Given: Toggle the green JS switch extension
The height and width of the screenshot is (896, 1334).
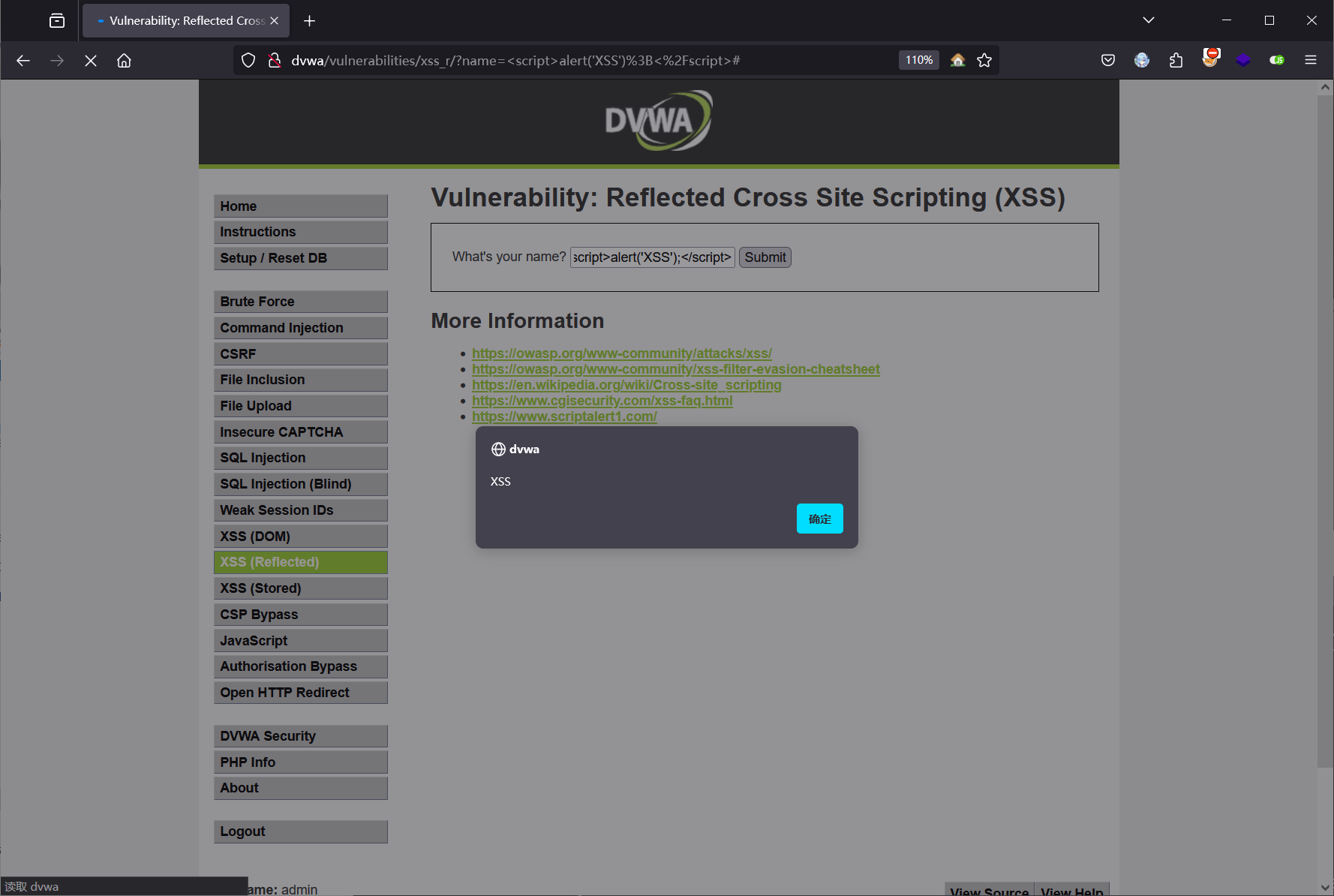Looking at the screenshot, I should coord(1277,60).
